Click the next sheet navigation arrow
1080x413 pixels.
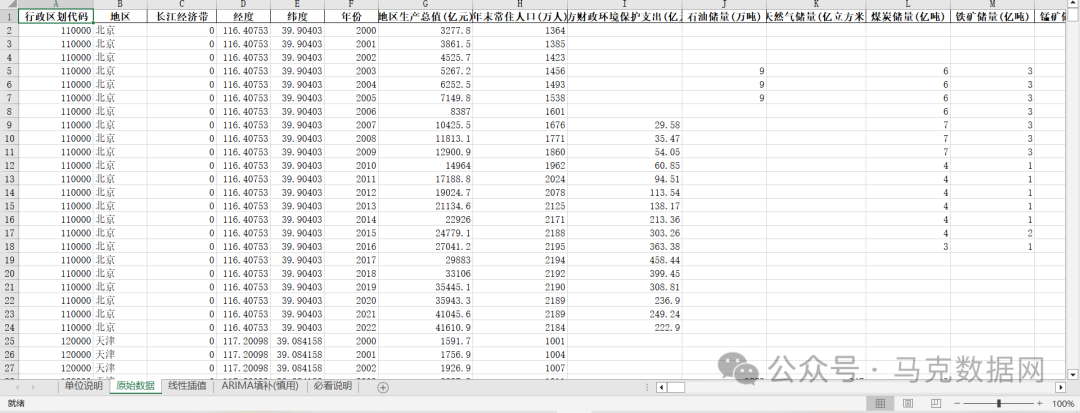click(x=33, y=388)
